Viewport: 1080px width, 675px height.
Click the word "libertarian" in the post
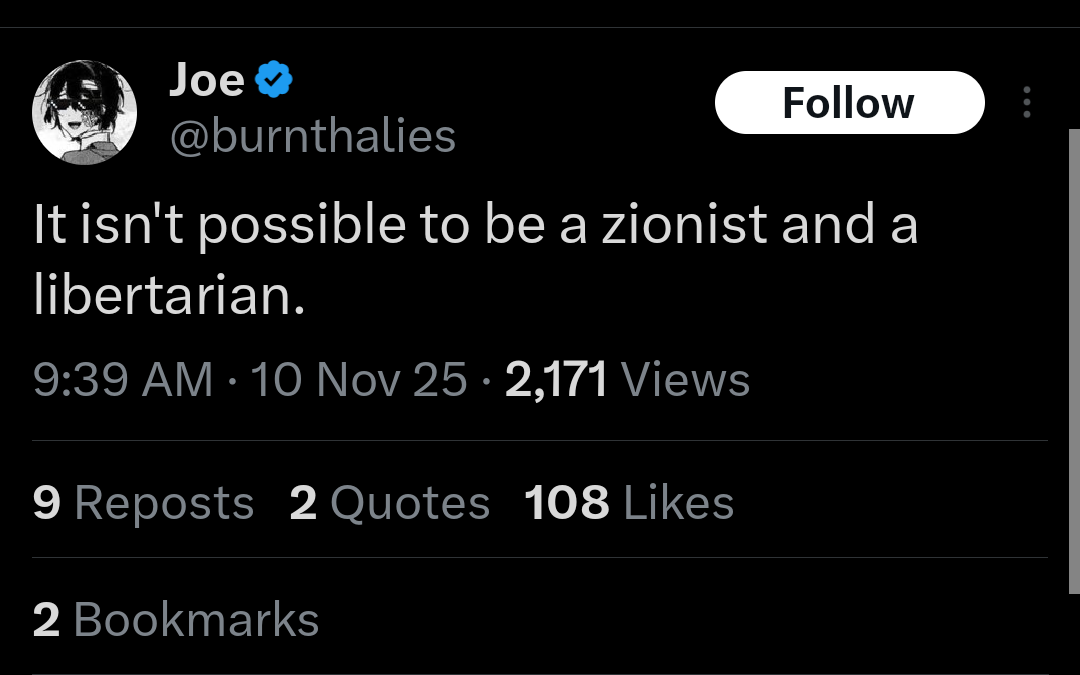coord(165,296)
